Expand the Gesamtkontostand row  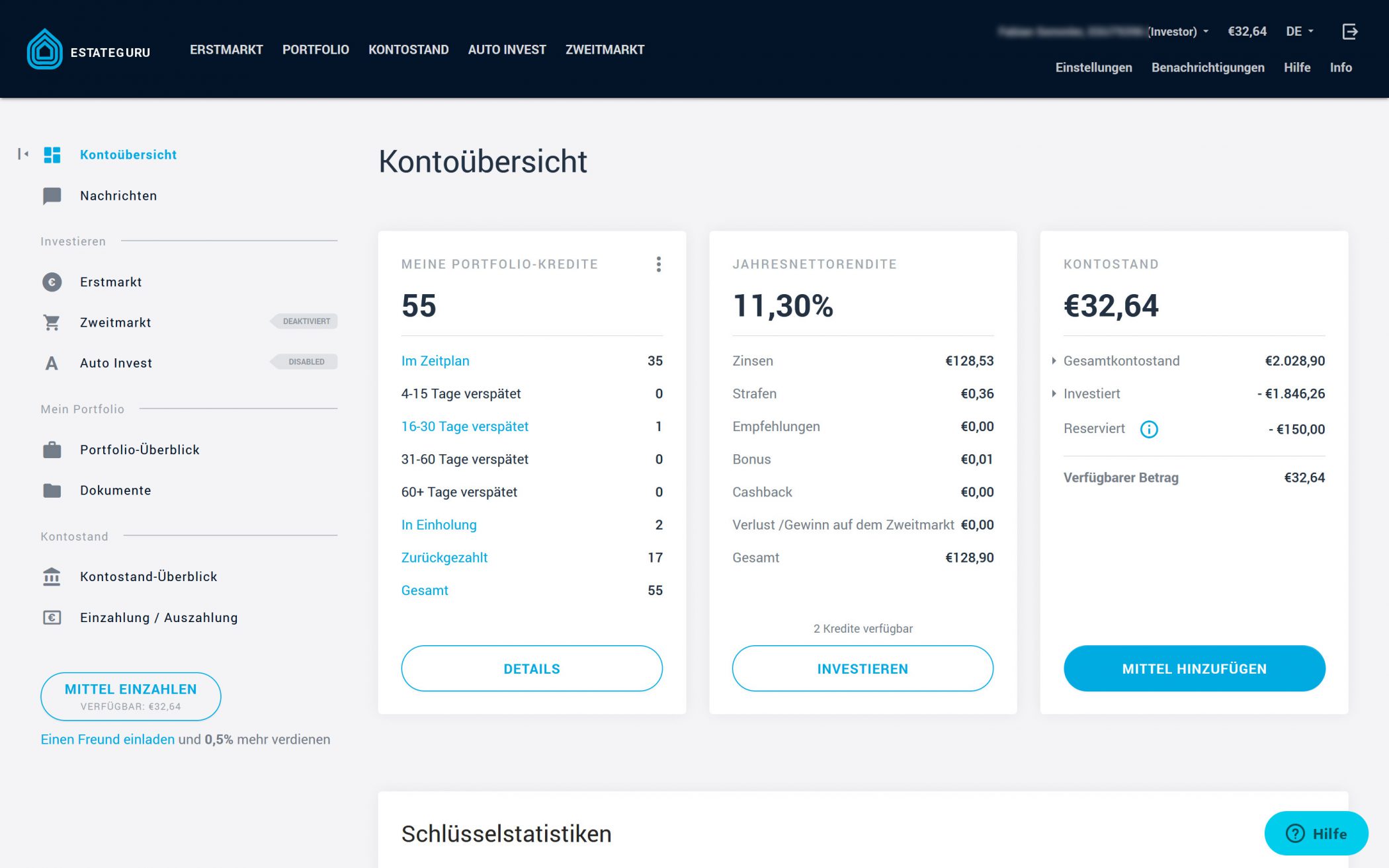(x=1054, y=361)
